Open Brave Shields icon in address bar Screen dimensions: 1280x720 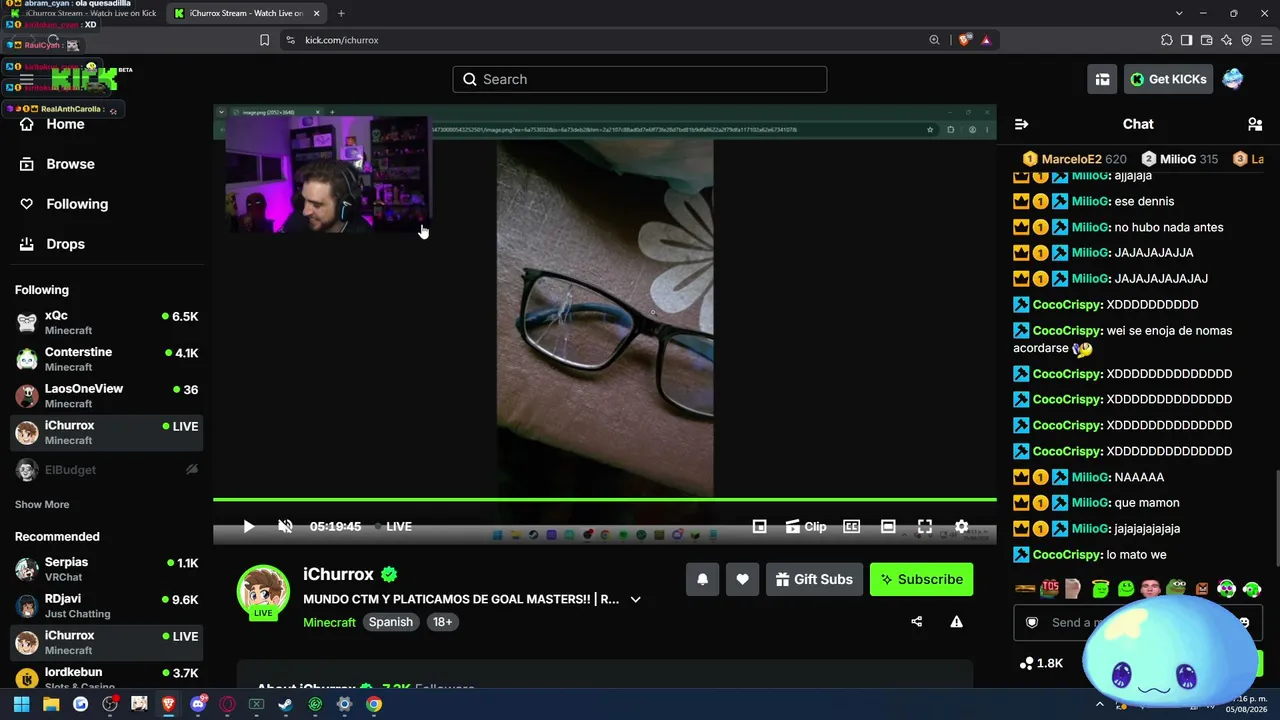(x=964, y=40)
